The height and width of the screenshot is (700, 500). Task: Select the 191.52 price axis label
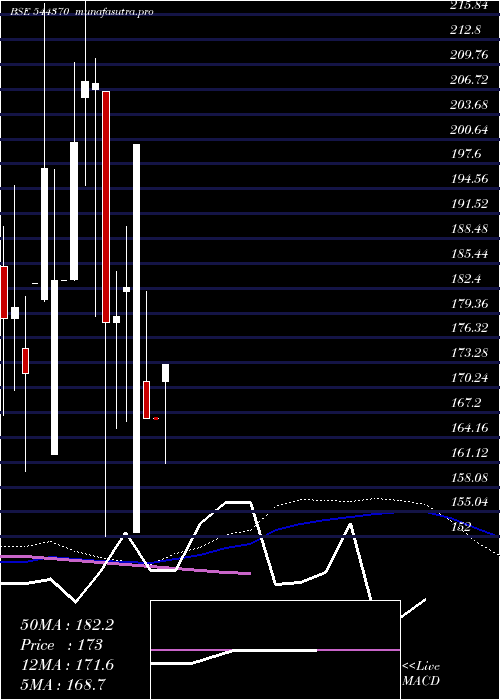pyautogui.click(x=471, y=204)
